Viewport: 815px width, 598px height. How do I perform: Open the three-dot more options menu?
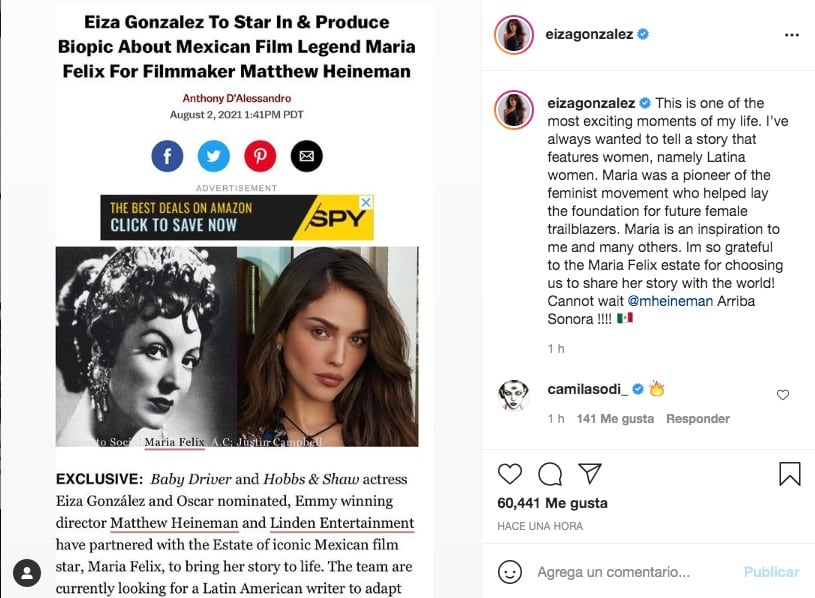[792, 35]
